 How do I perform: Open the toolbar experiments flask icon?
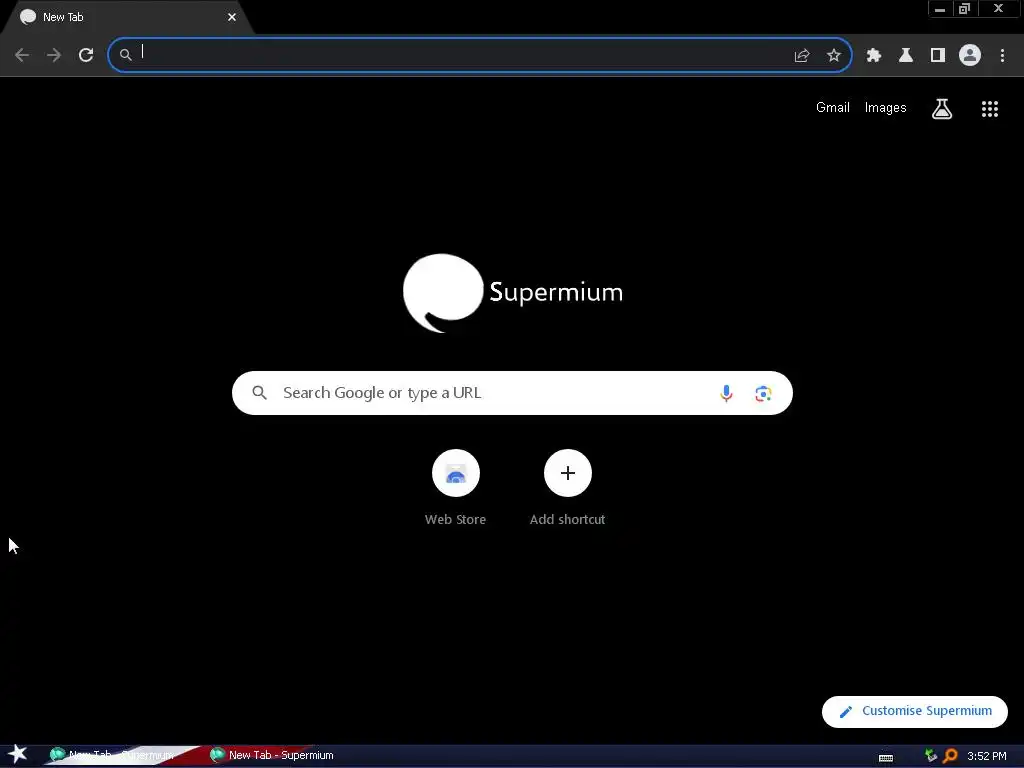[x=906, y=56]
